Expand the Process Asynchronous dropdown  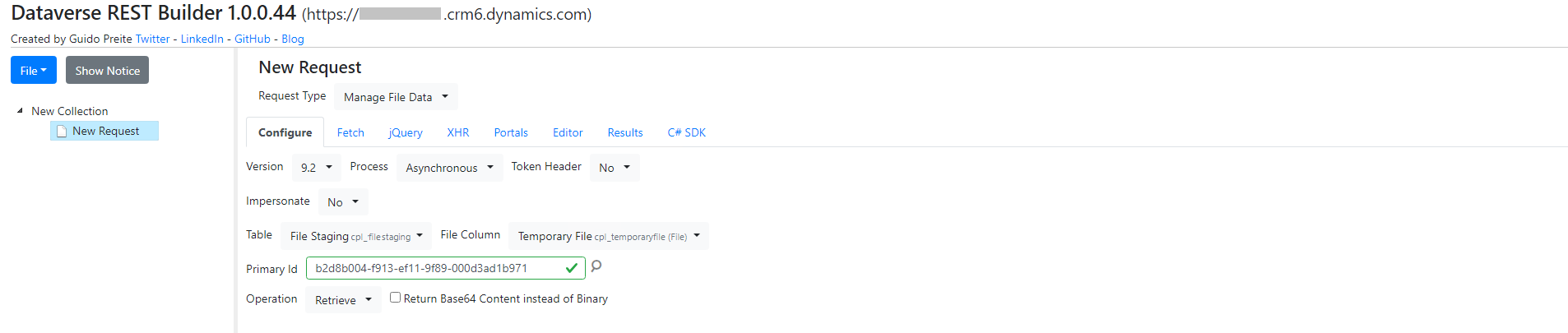tap(449, 168)
